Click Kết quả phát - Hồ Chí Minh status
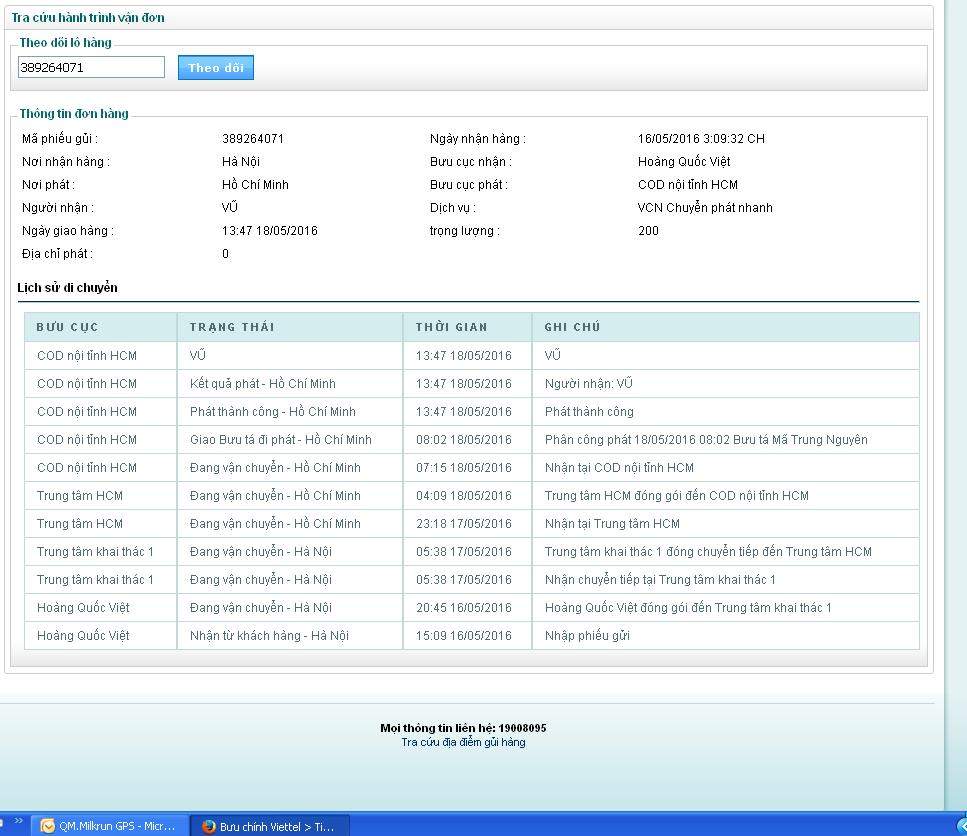Image resolution: width=967 pixels, height=836 pixels. pyautogui.click(x=263, y=383)
